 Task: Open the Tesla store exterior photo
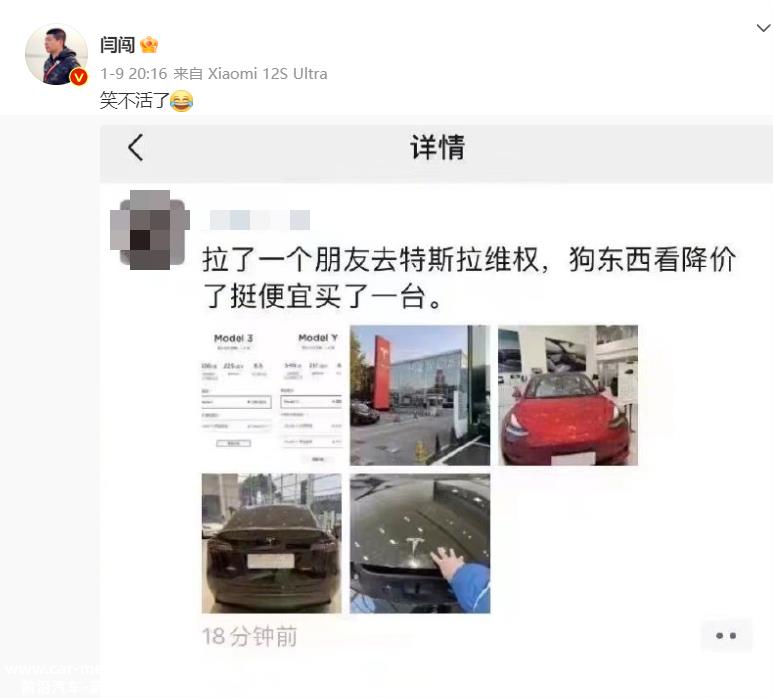pos(420,395)
